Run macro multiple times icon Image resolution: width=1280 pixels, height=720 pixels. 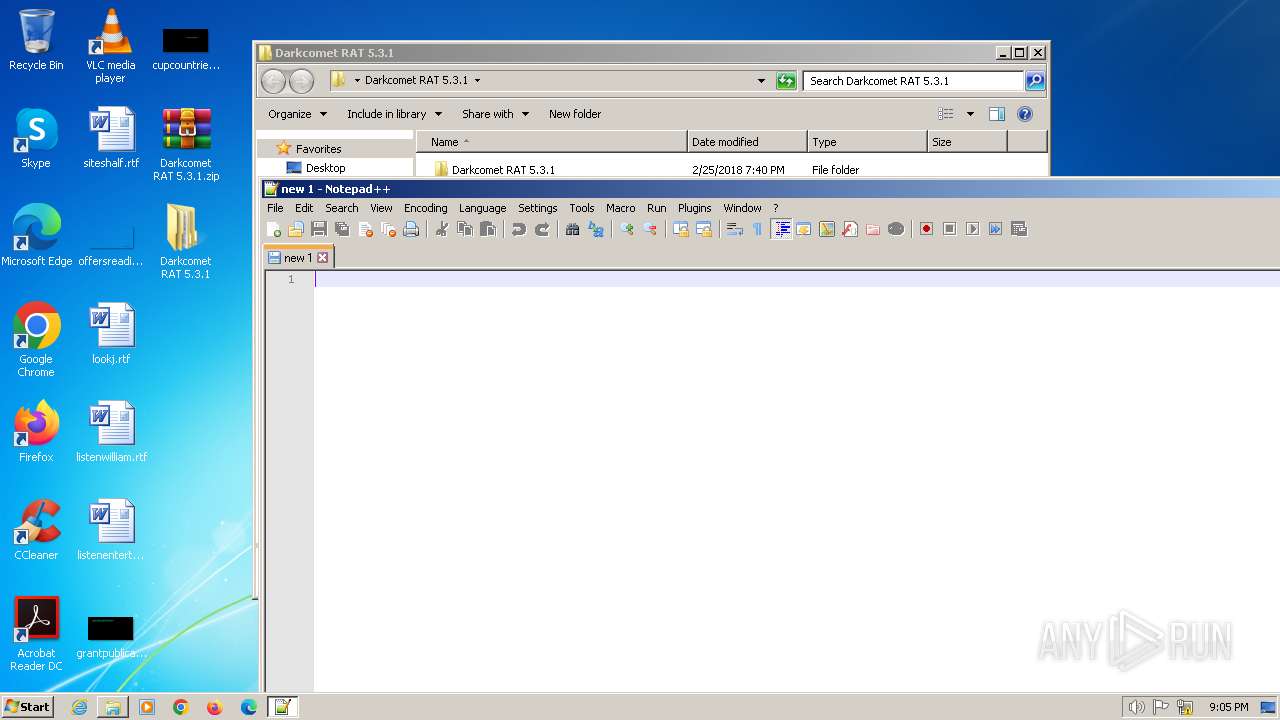click(x=996, y=229)
